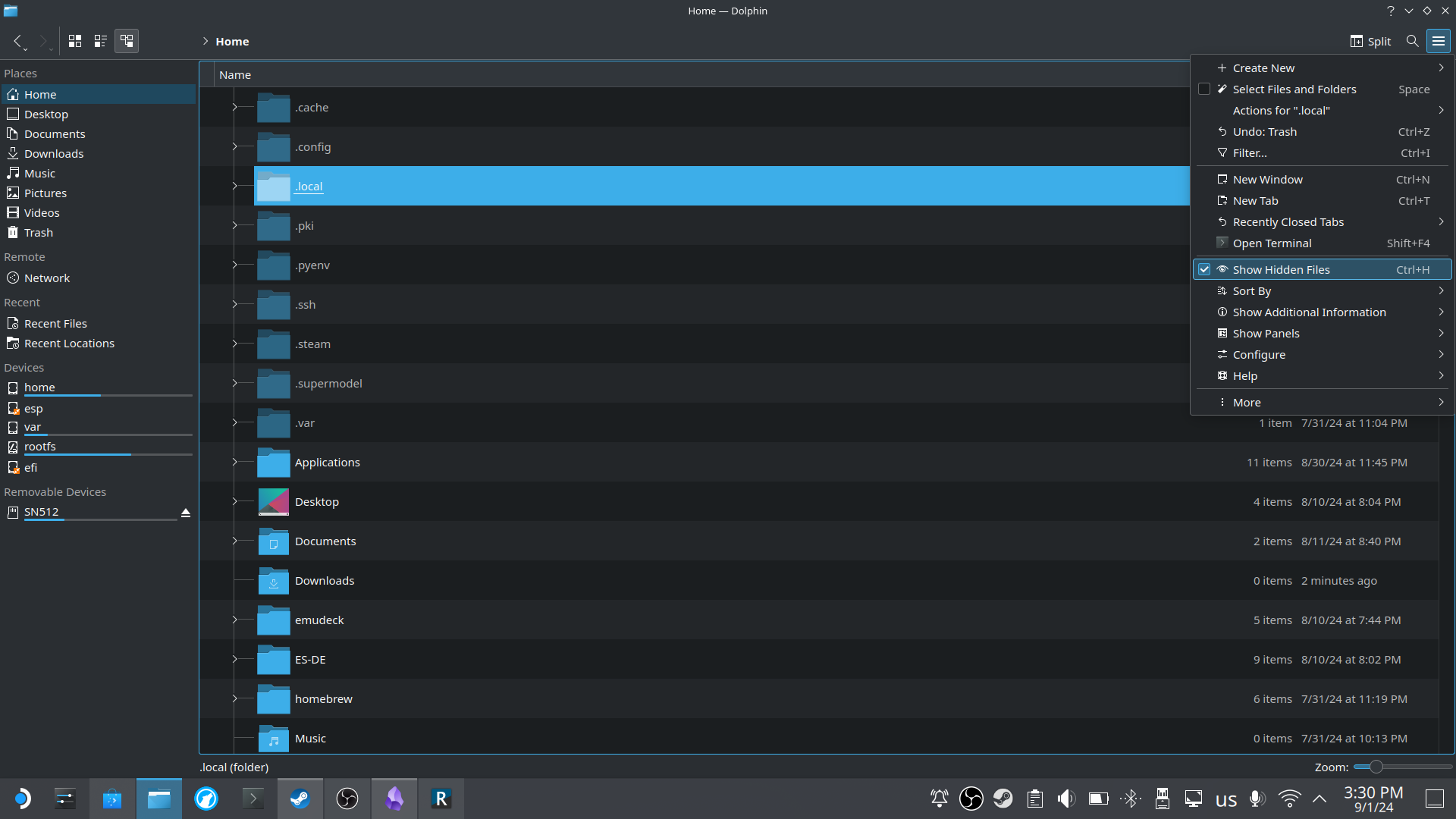1456x819 pixels.
Task: Open Wi-Fi networks in system tray
Action: (1289, 799)
